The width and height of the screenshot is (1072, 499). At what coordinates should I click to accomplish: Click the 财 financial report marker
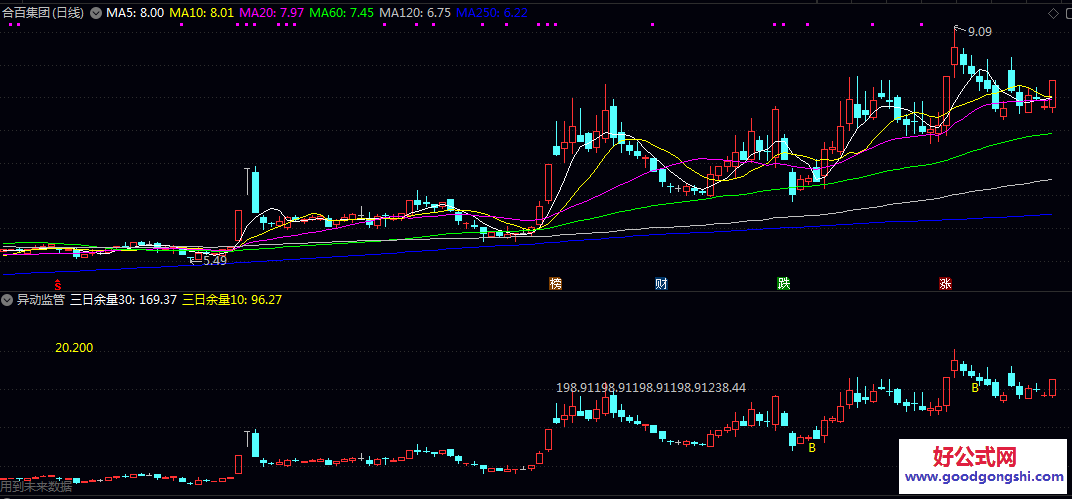661,283
